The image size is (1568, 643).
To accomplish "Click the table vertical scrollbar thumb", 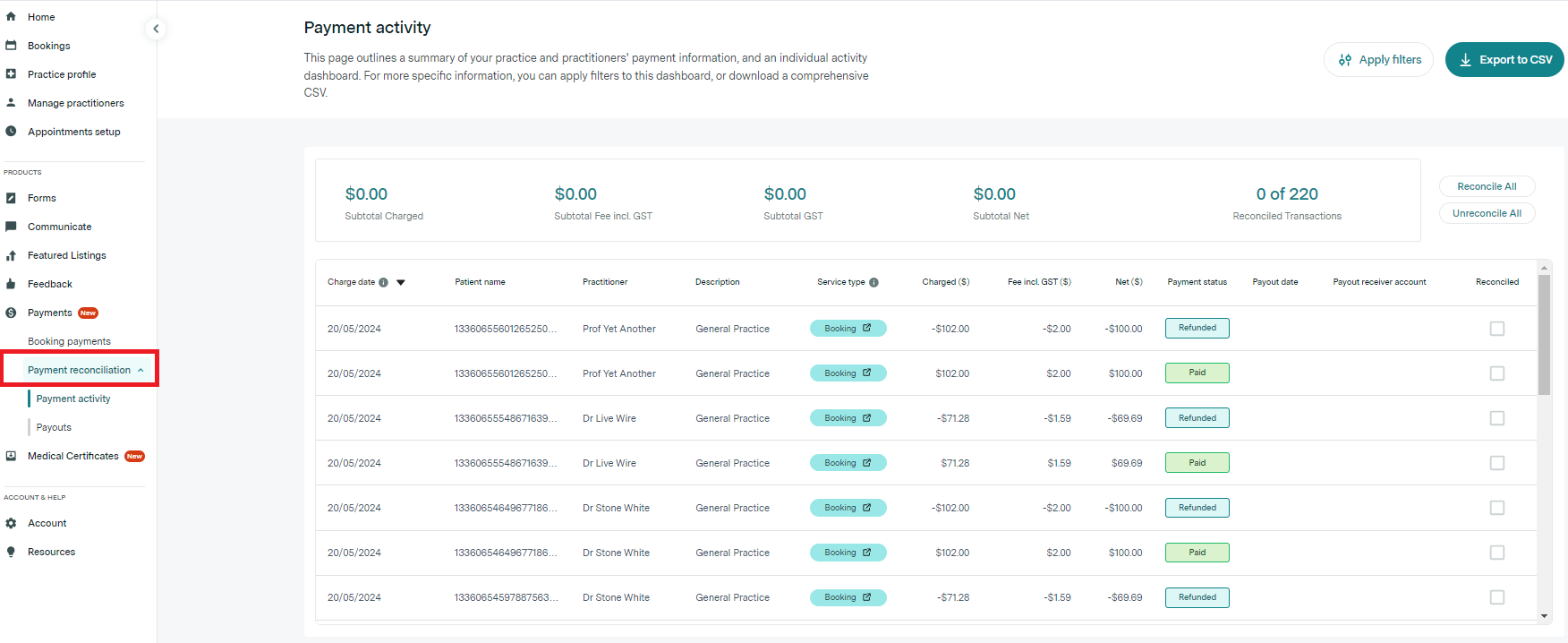I will coord(1544,333).
